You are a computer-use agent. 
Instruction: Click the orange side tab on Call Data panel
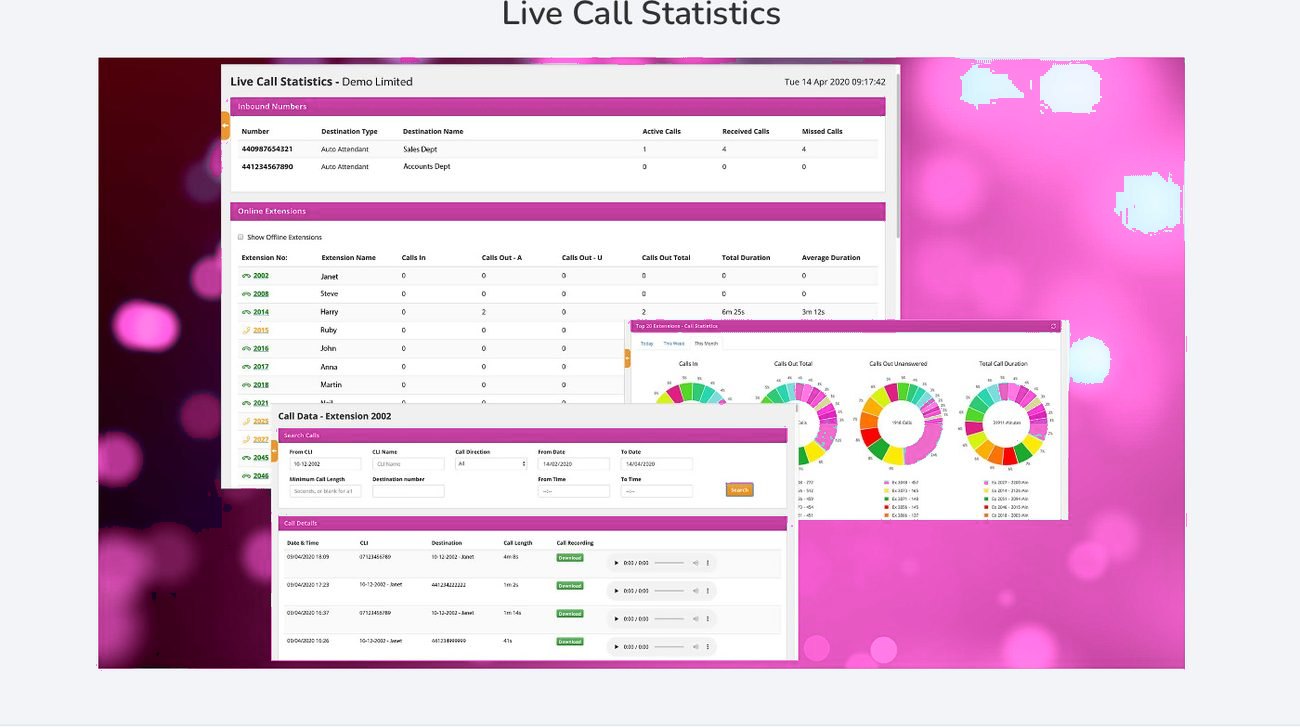pos(274,449)
